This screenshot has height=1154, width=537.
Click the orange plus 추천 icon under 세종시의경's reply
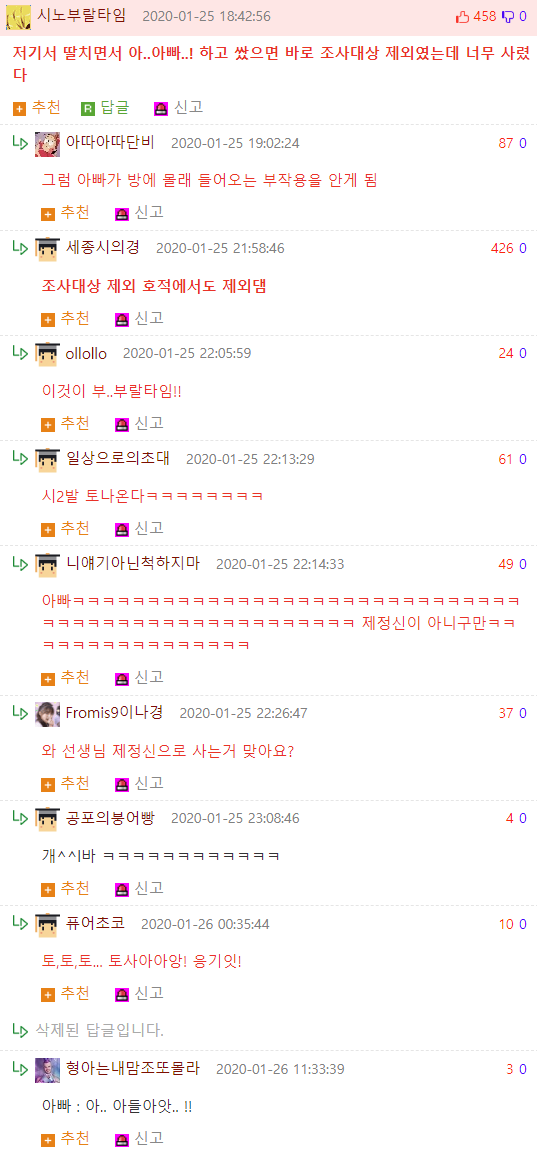pos(49,319)
